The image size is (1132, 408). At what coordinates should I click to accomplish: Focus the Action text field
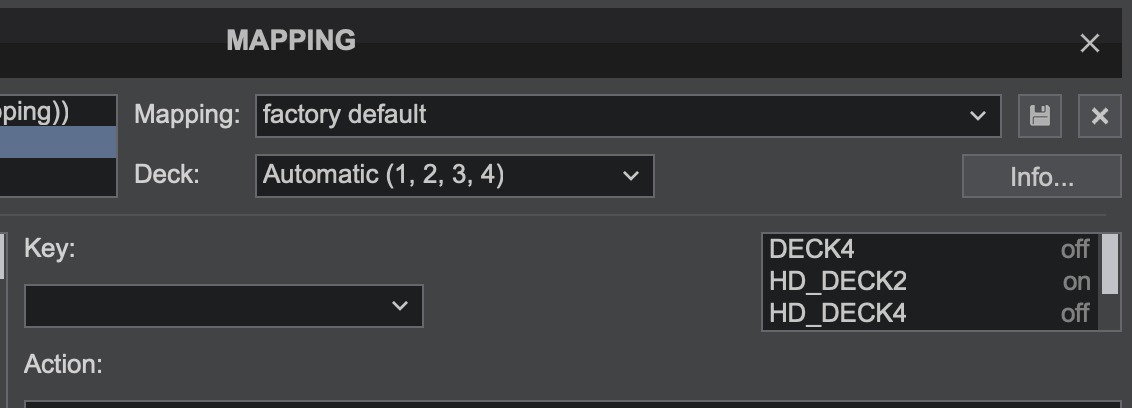coord(572,404)
